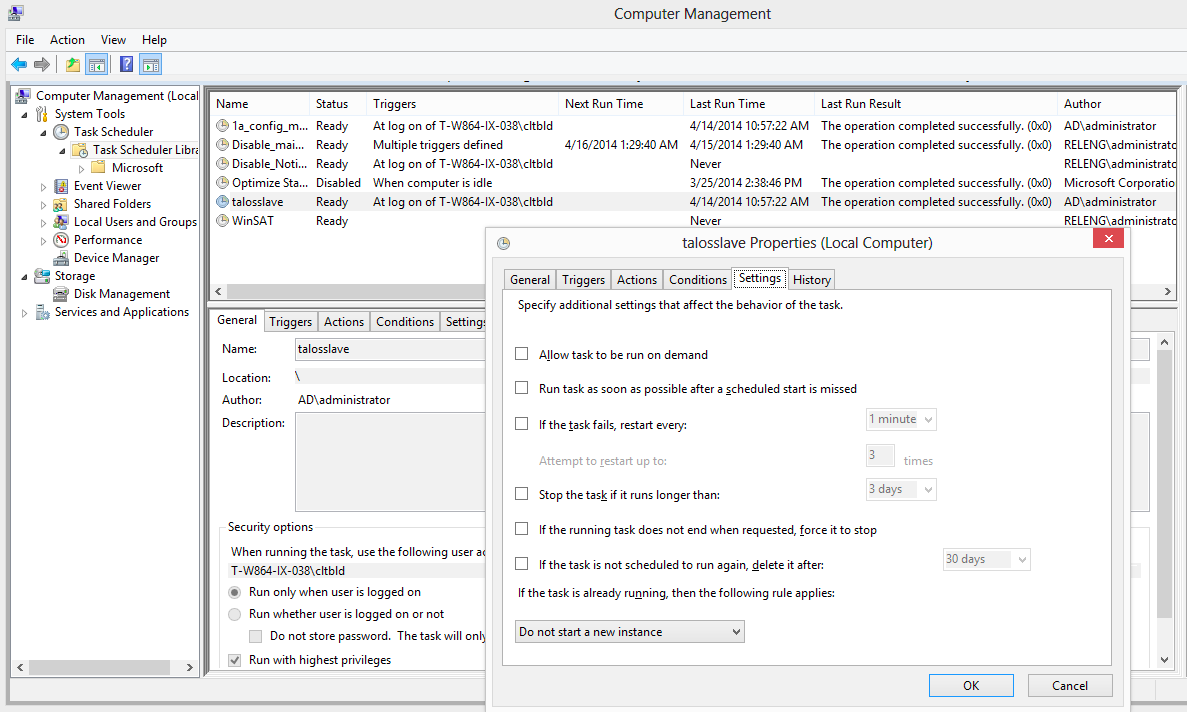The height and width of the screenshot is (712, 1187).
Task: Click the Cancel button
Action: pos(1070,686)
